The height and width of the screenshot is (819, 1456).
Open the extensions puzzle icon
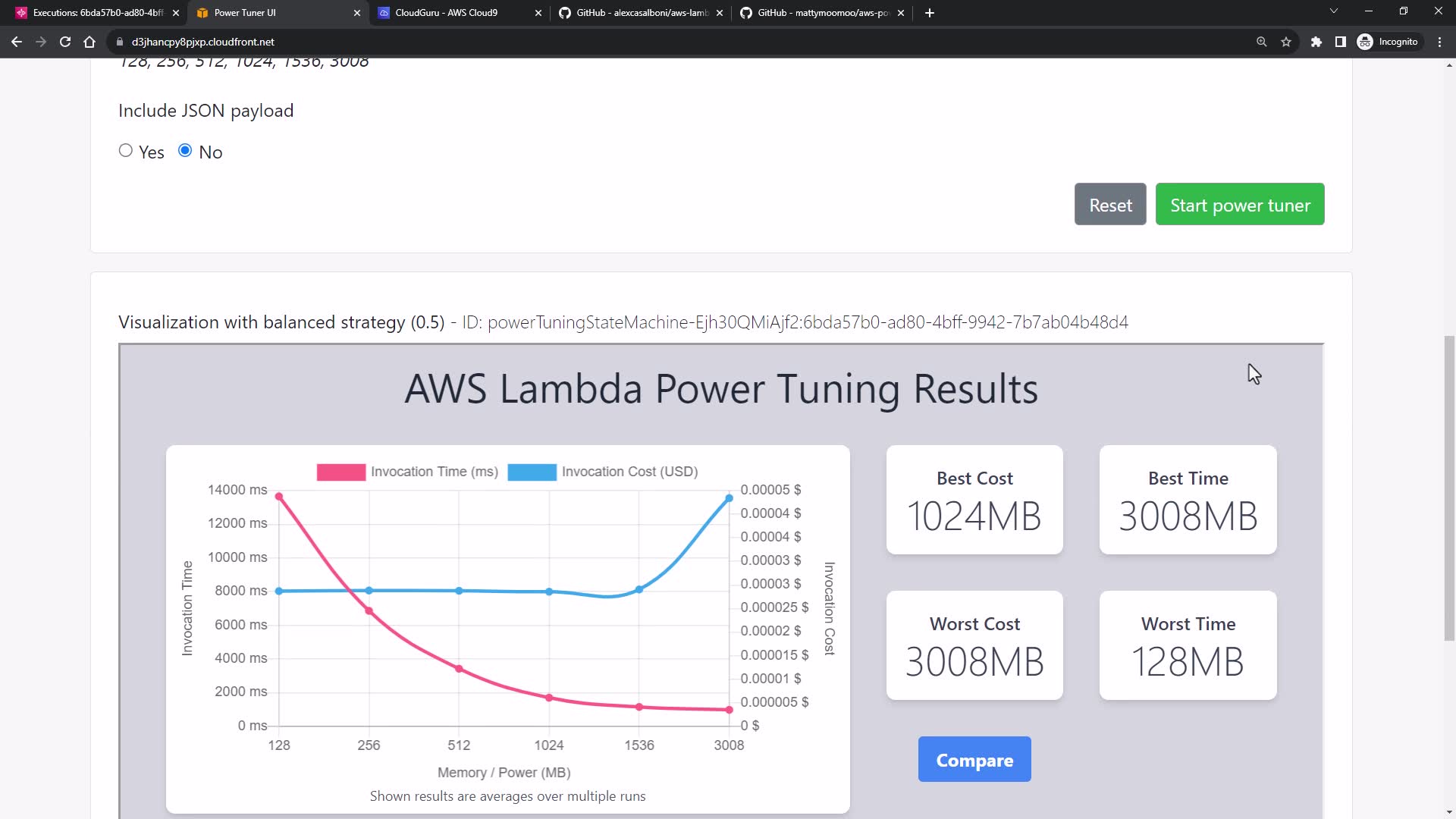pos(1316,42)
